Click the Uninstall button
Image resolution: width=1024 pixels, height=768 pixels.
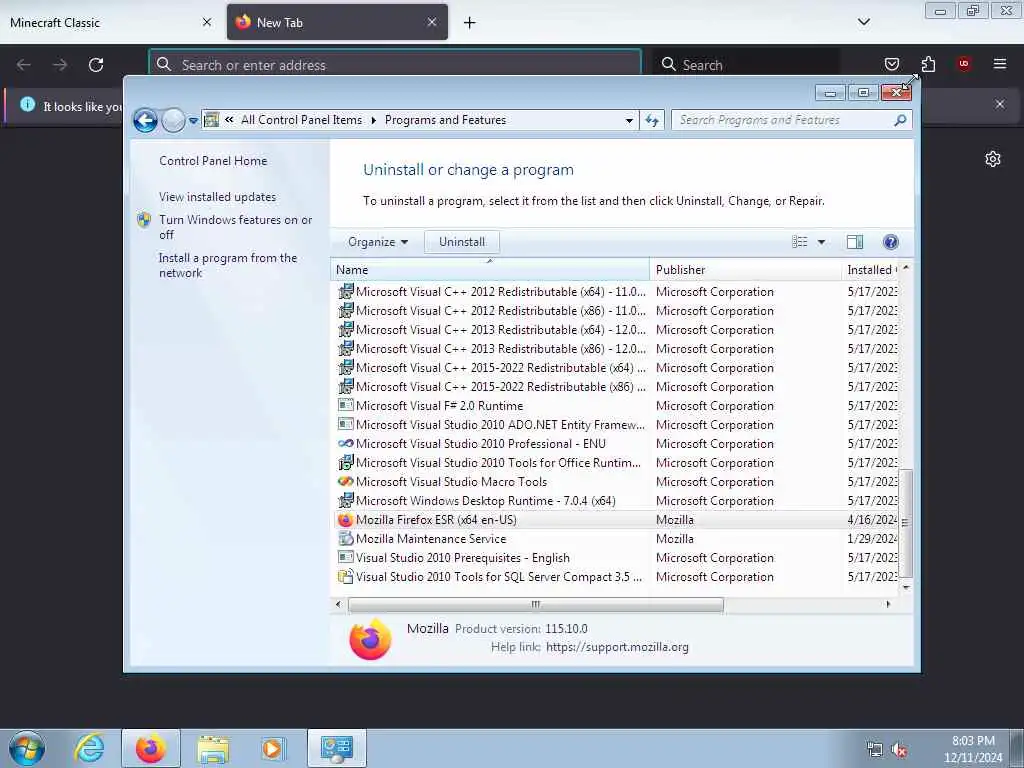click(462, 242)
